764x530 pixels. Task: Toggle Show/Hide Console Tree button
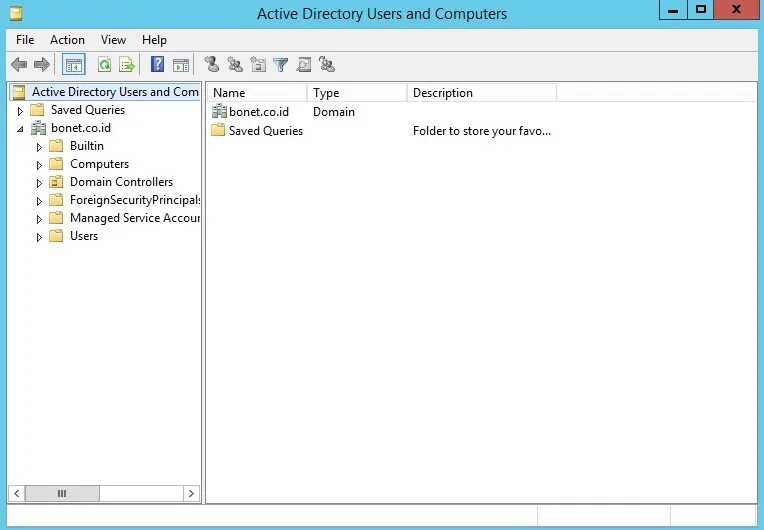point(74,64)
